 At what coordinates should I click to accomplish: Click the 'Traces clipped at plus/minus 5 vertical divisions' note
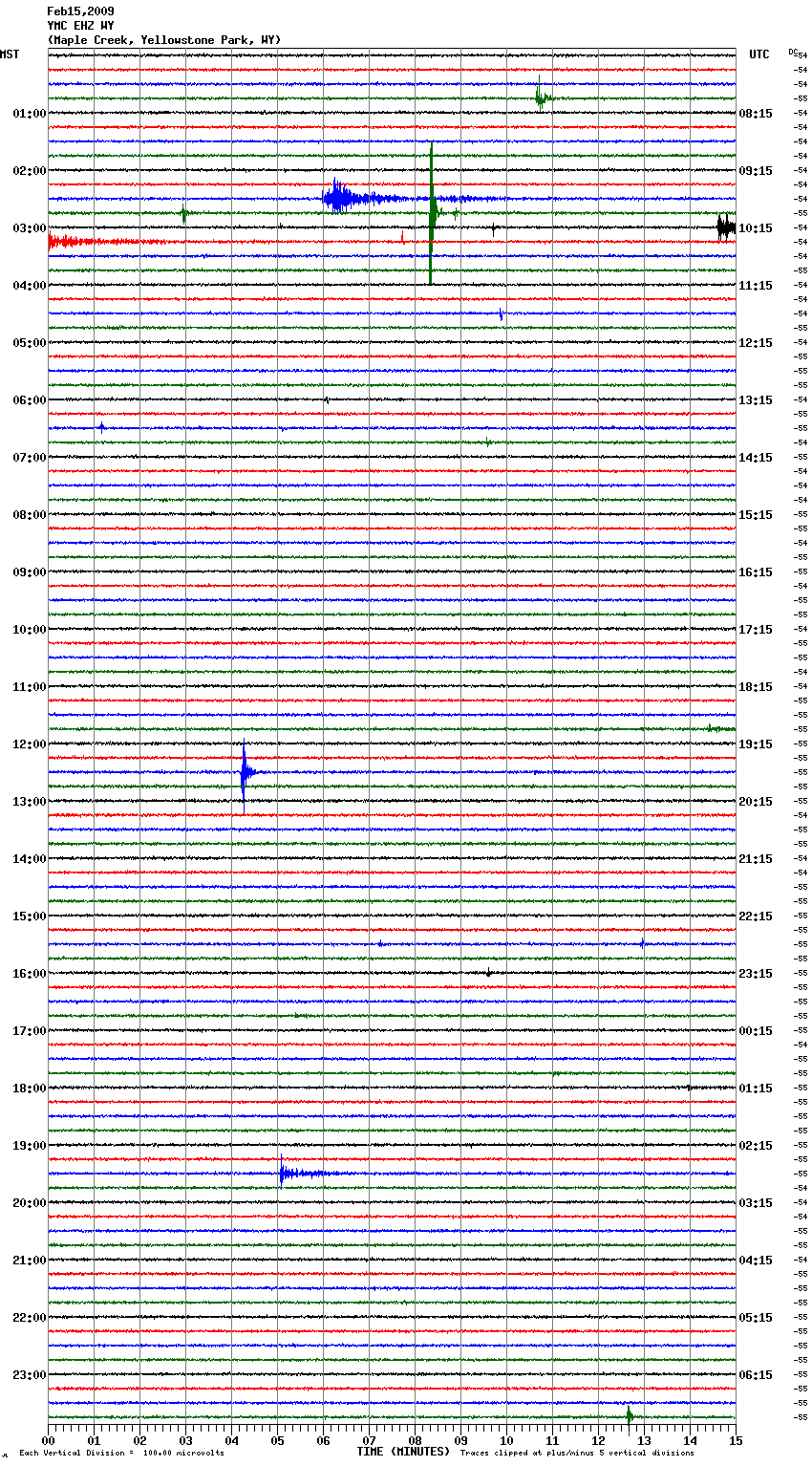(577, 1453)
